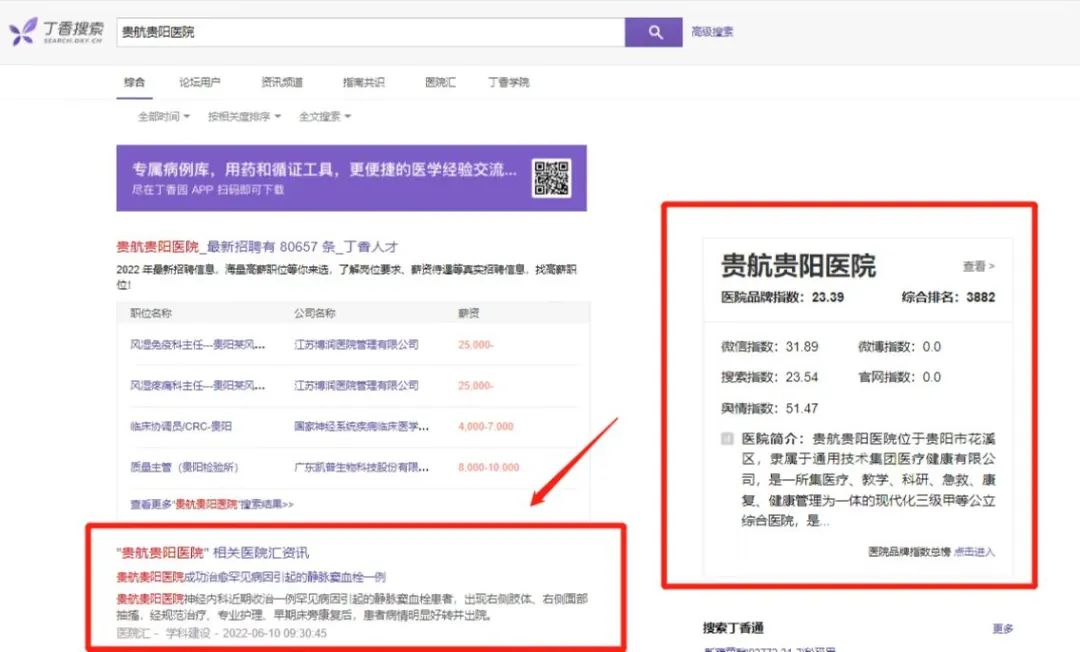Switch to the 论坛用户 tab
Screen dimensions: 1080x652
point(200,82)
